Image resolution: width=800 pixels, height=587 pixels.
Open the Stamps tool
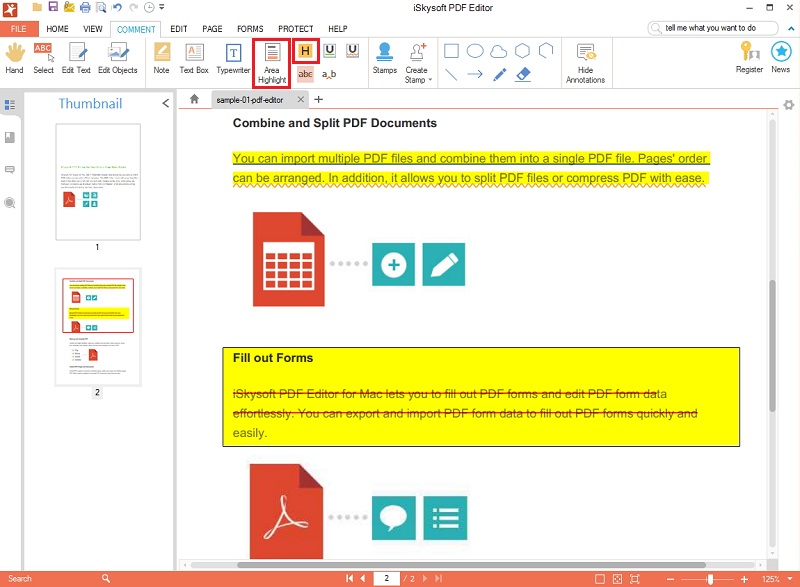[385, 62]
